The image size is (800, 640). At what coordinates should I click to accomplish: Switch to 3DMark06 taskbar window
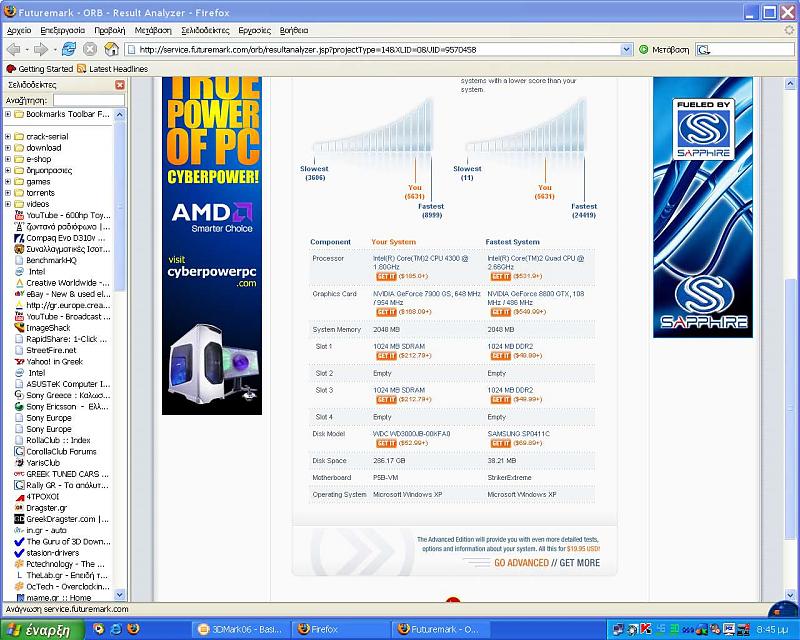(x=241, y=629)
